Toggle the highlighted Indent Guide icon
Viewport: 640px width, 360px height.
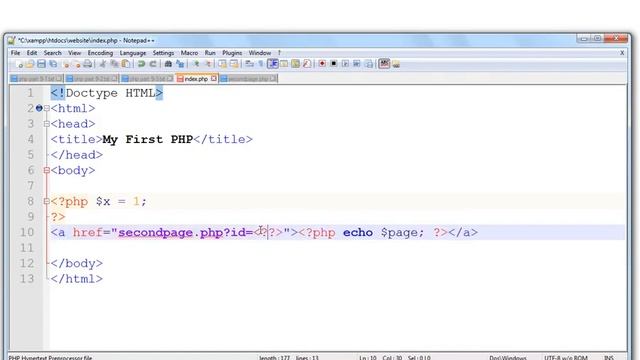[272, 64]
